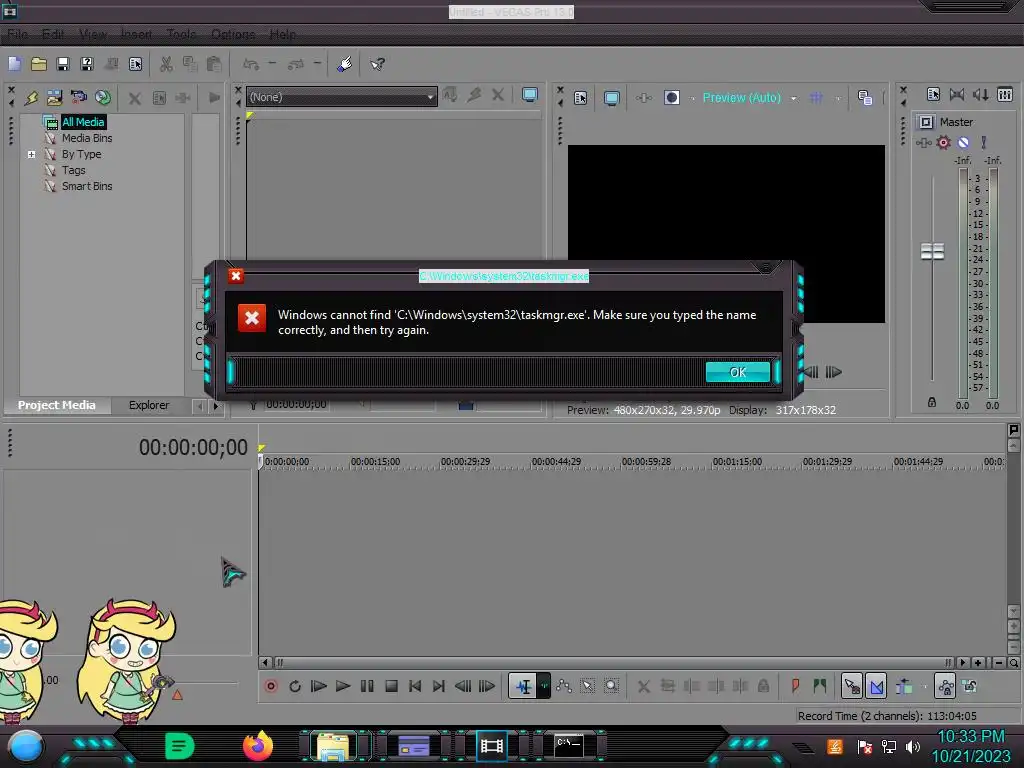
Task: Open the Project Properties icon in the toolbar
Action: click(x=135, y=64)
